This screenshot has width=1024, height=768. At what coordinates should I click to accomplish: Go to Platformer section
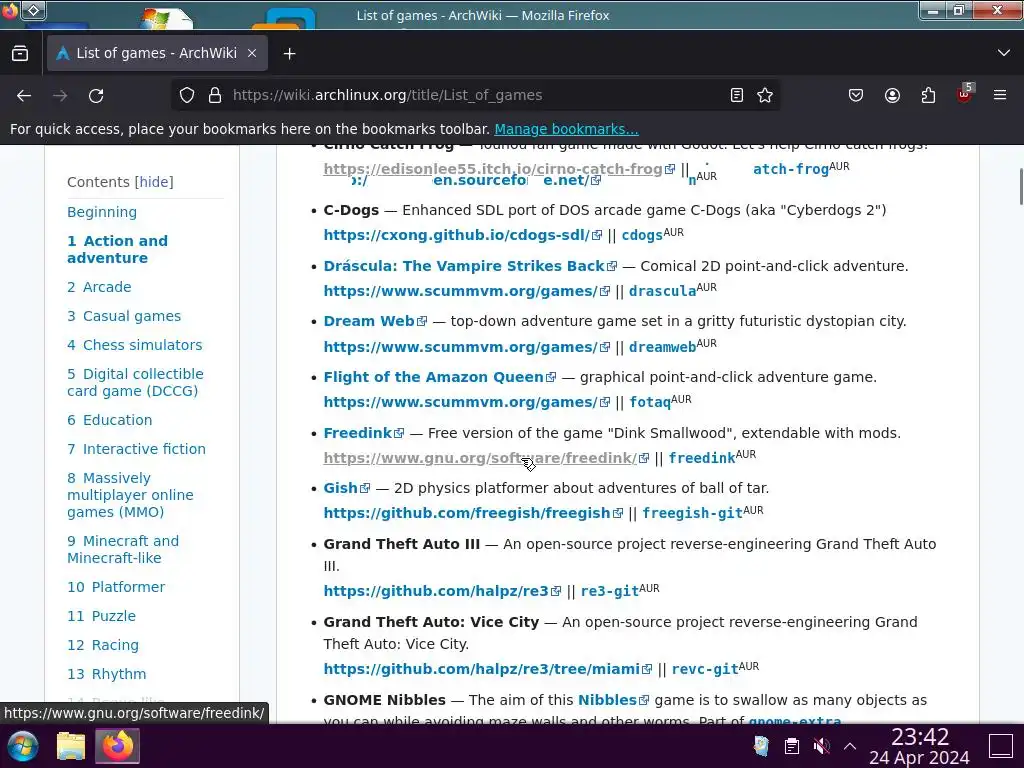point(116,587)
